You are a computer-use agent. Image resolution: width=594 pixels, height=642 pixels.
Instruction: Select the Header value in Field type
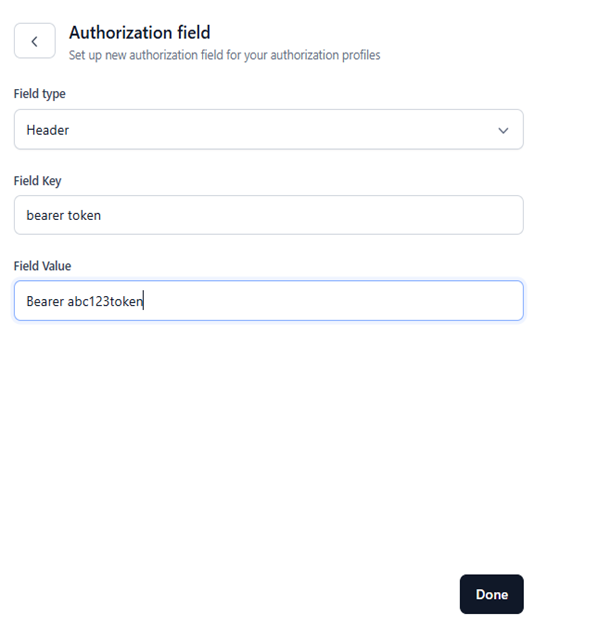(x=47, y=130)
